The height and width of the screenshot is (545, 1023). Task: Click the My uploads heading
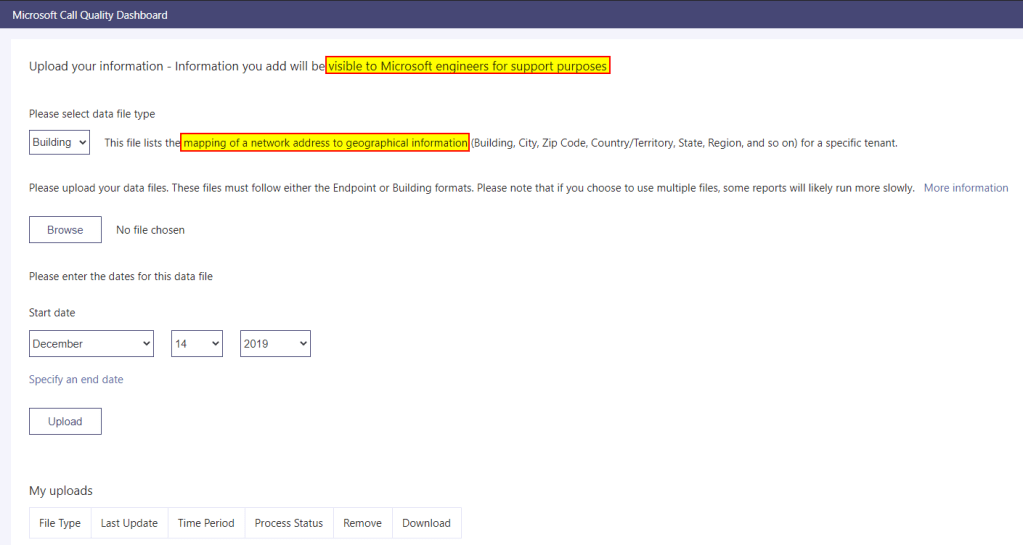(x=61, y=491)
